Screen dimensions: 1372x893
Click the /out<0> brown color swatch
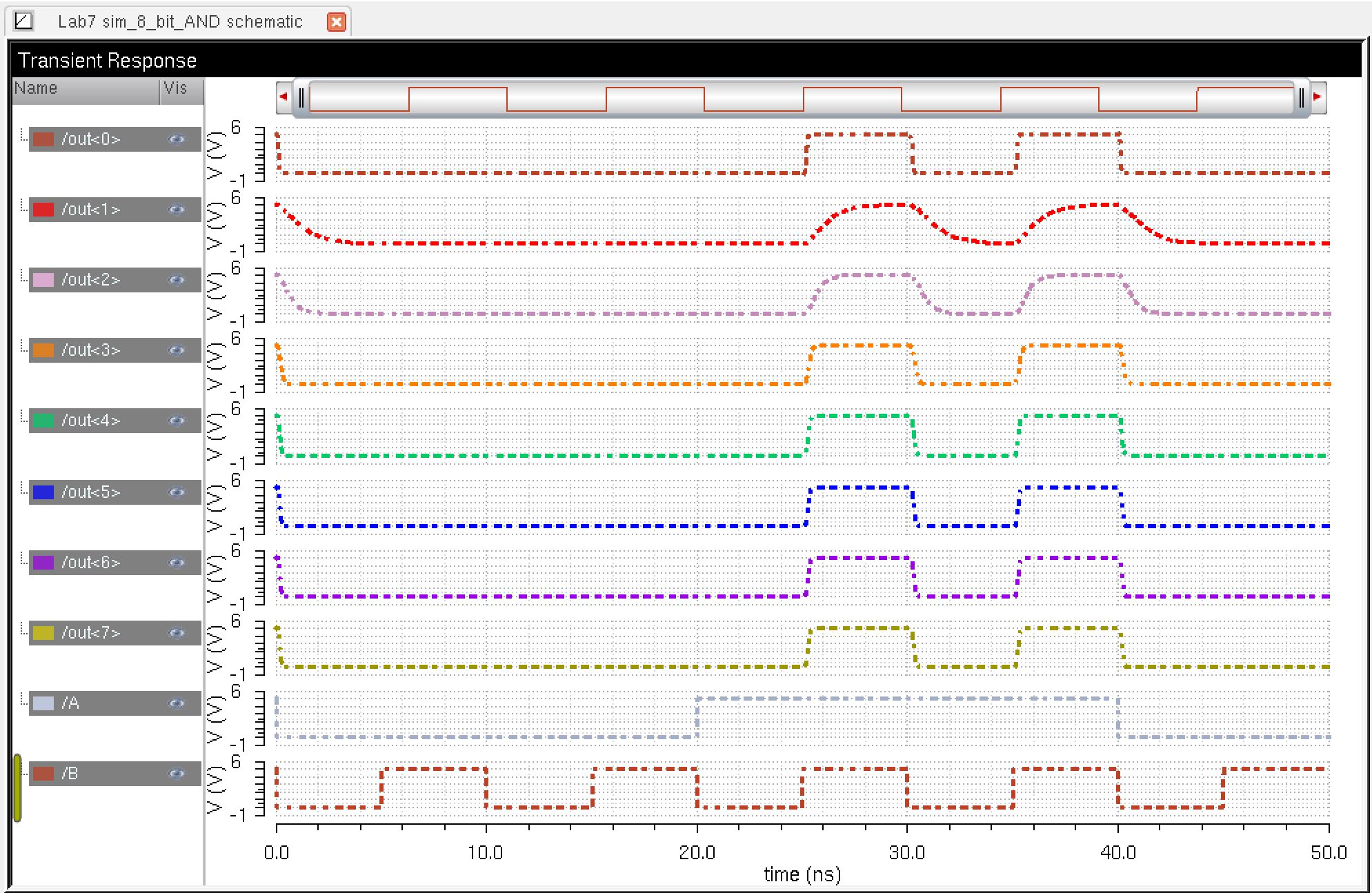click(x=43, y=139)
